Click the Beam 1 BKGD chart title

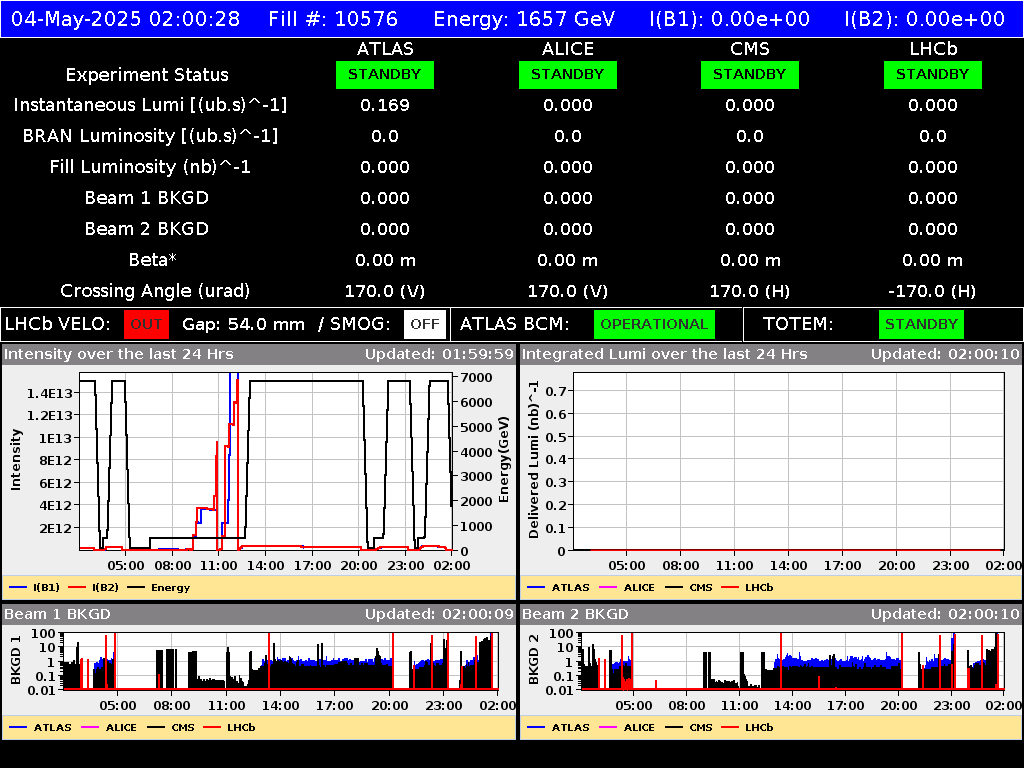point(57,615)
